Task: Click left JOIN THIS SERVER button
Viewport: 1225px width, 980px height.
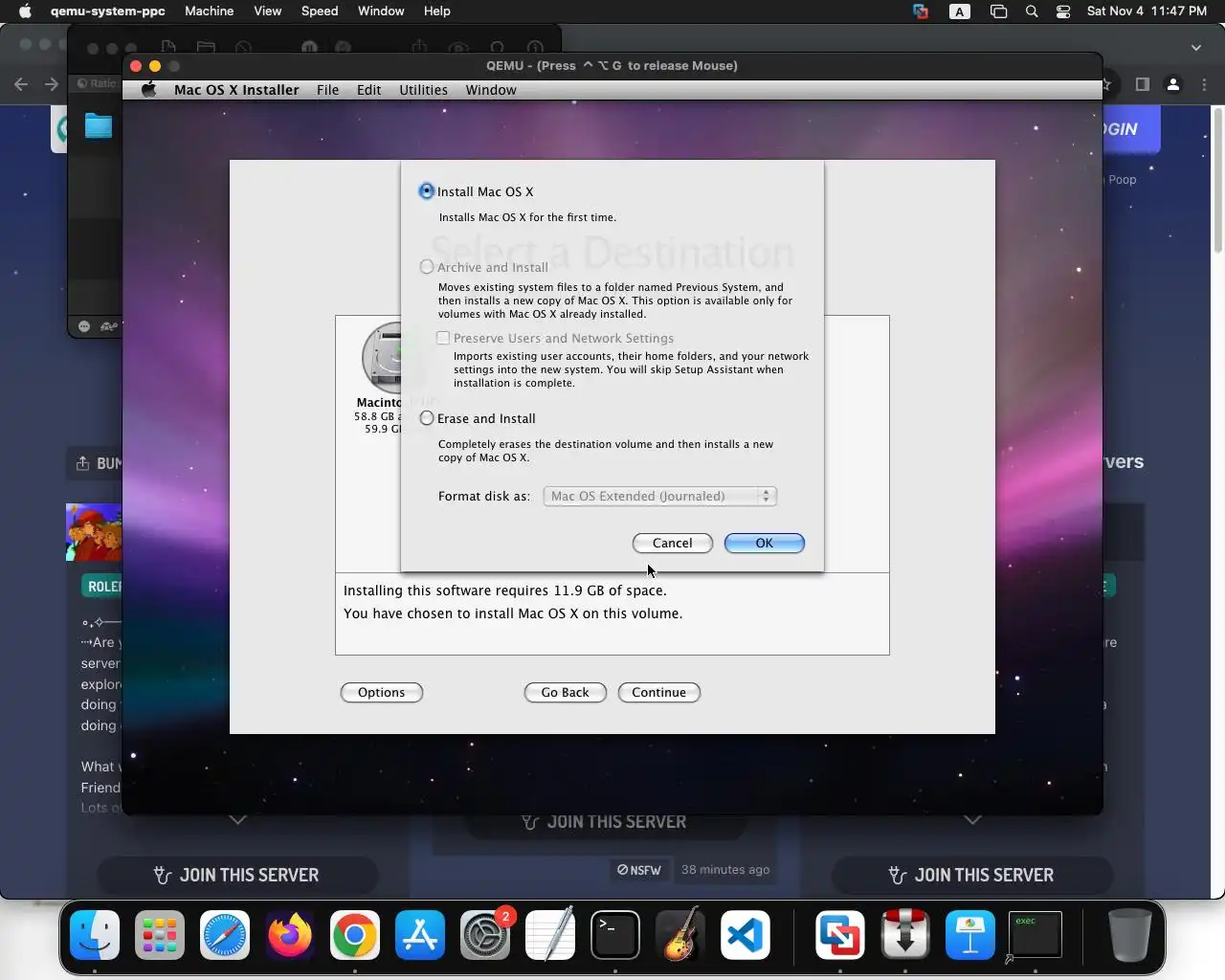Action: pos(237,875)
